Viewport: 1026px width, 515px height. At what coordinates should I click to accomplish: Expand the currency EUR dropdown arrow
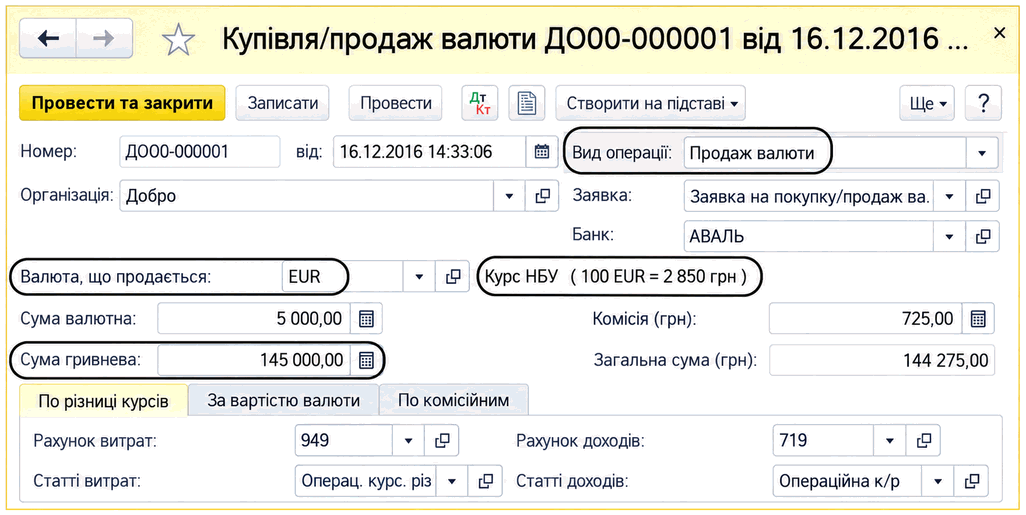pyautogui.click(x=420, y=277)
